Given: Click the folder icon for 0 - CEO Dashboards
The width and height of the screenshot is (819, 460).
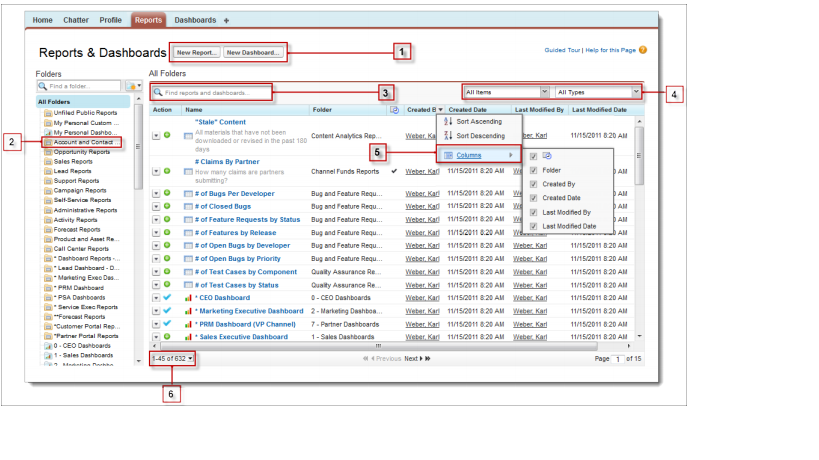Looking at the screenshot, I should [x=48, y=346].
